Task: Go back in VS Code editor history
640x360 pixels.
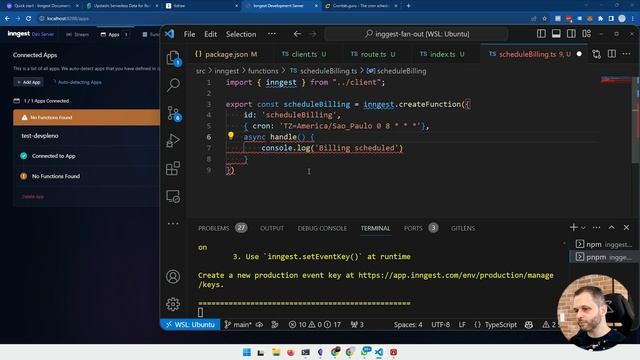Action: coord(297,34)
